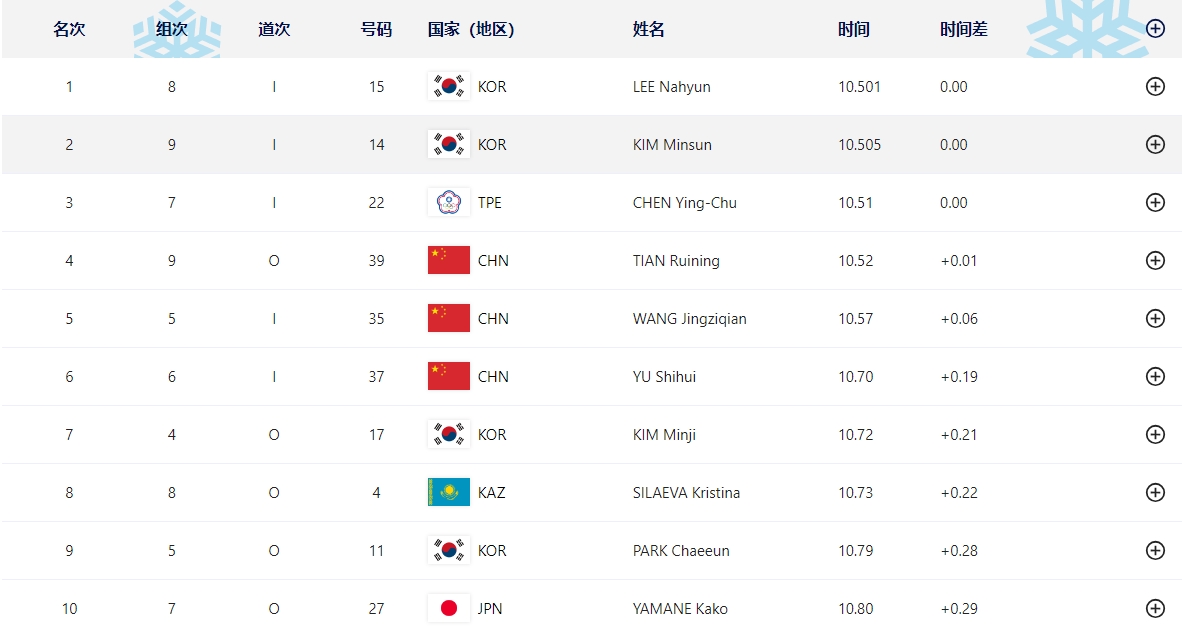This screenshot has width=1182, height=636.
Task: Expand TIAN Ruining result row
Action: (x=1155, y=261)
